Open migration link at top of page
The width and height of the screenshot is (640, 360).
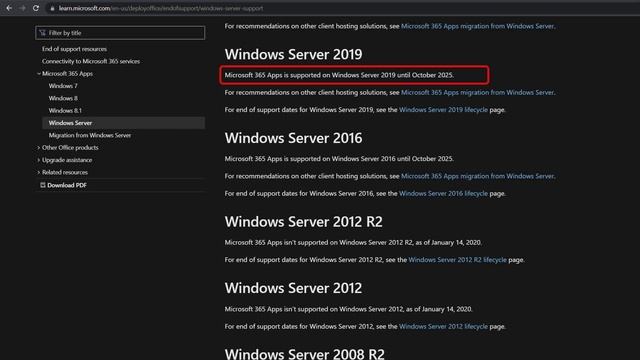point(477,26)
